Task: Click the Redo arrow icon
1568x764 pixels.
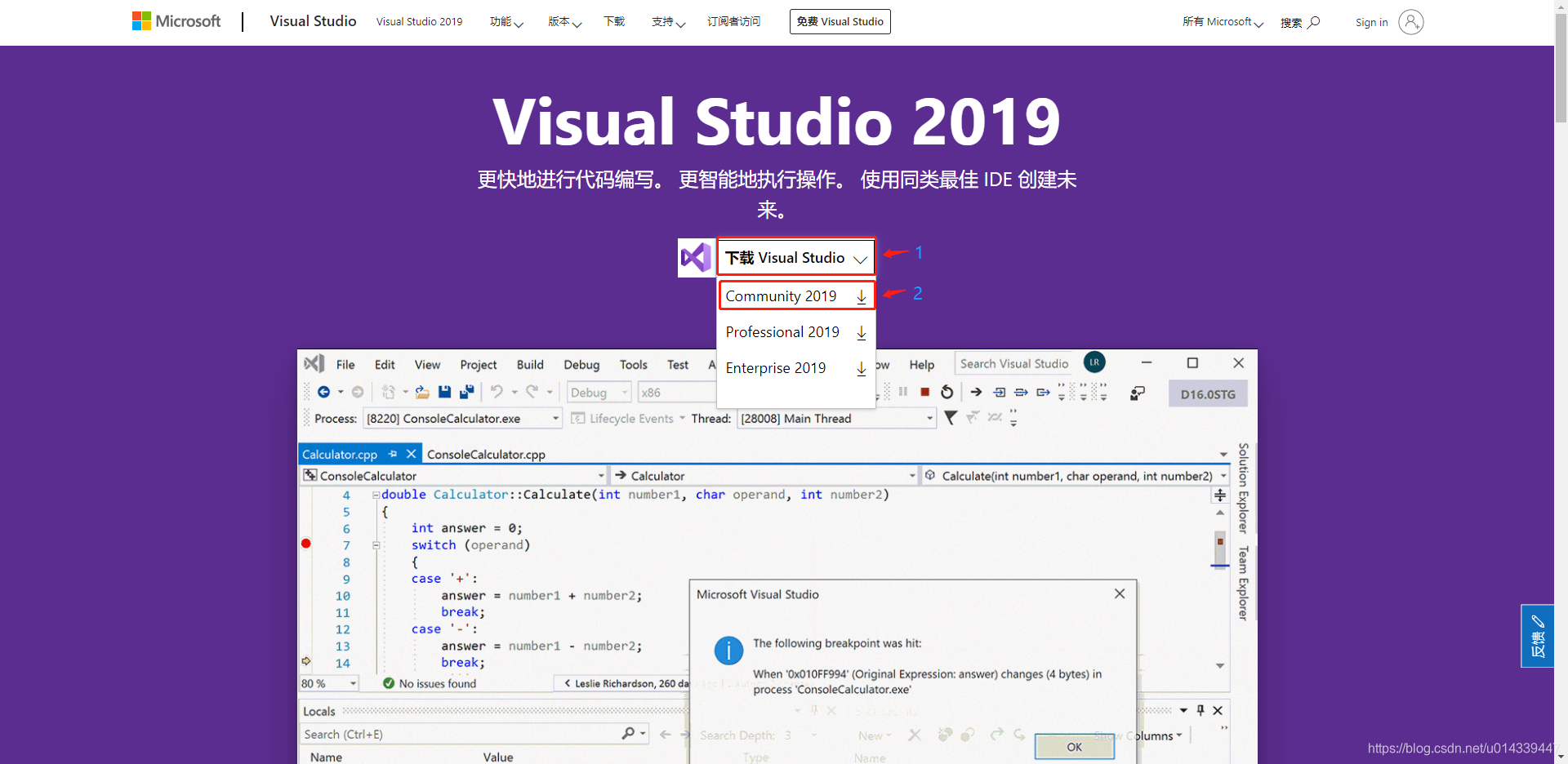Action: [532, 393]
